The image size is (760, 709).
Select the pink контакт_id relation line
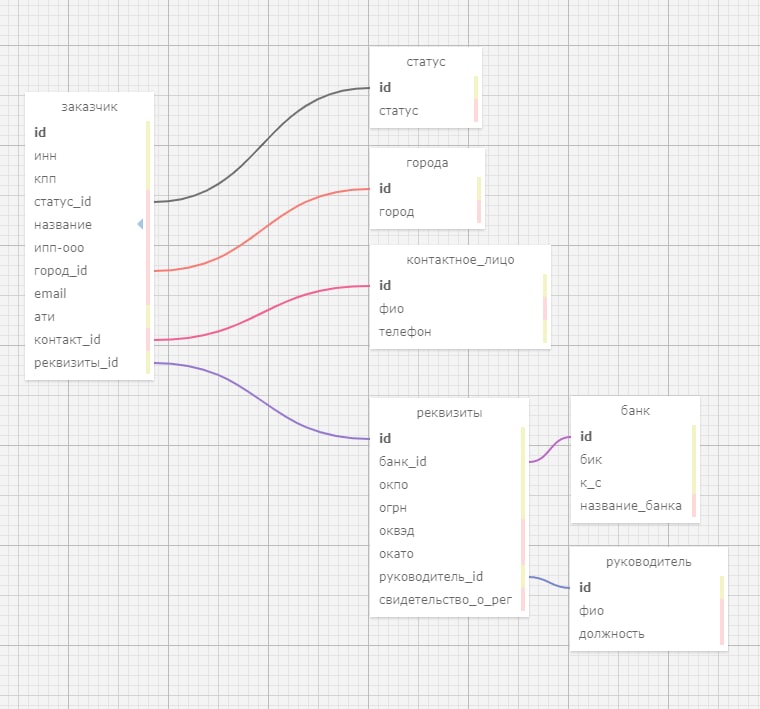pyautogui.click(x=262, y=313)
